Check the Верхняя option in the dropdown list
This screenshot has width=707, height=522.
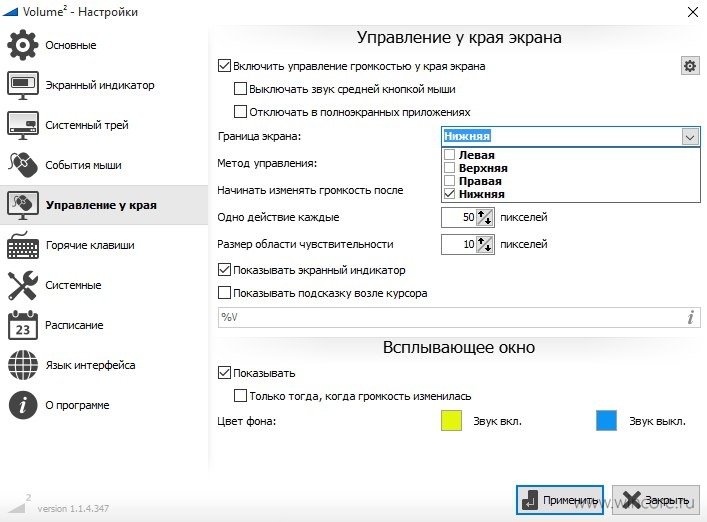coord(449,168)
